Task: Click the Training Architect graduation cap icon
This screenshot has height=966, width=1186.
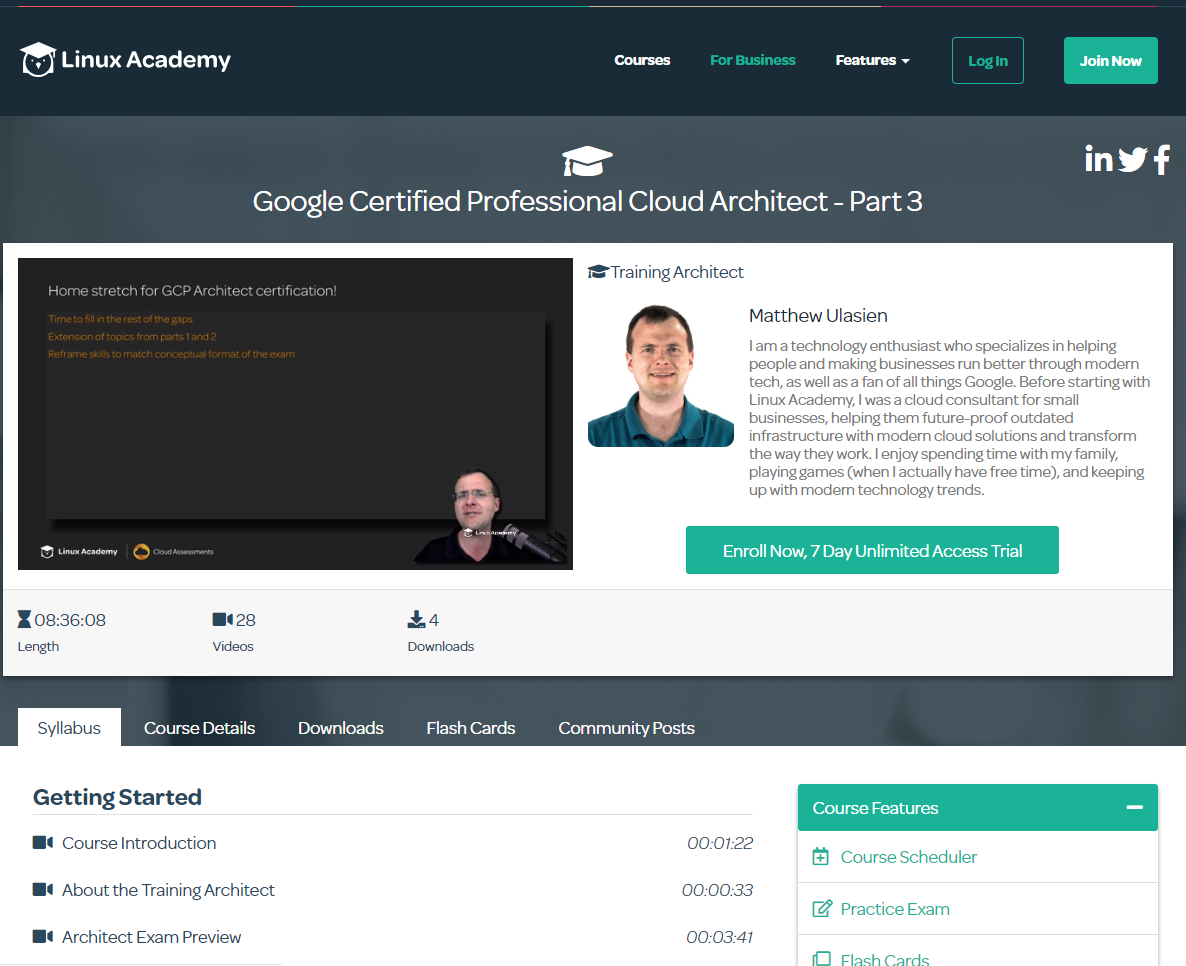Action: coord(598,272)
